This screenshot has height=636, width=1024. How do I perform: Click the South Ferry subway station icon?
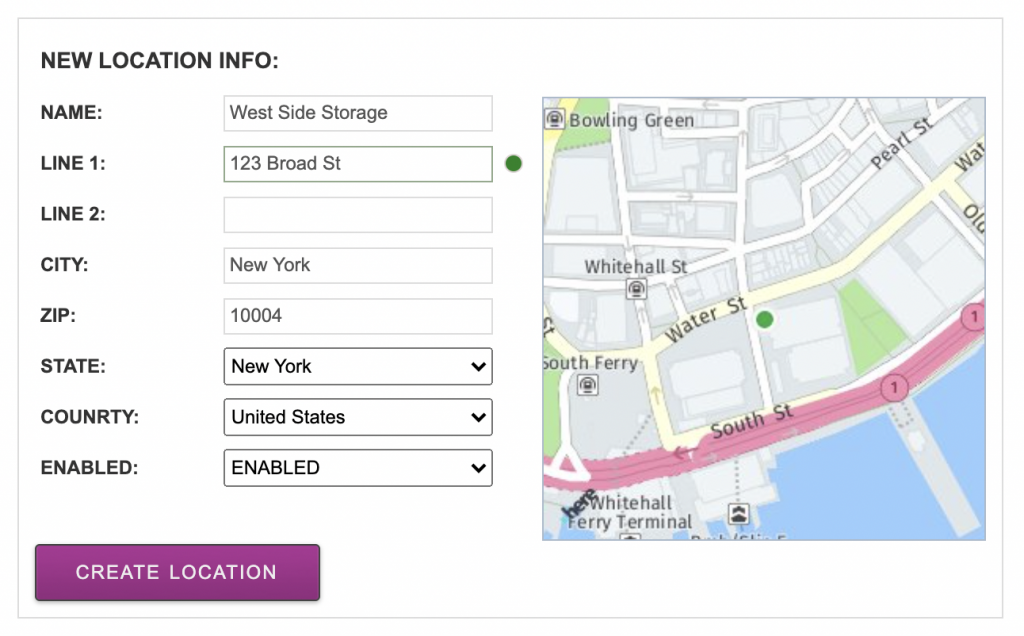588,385
